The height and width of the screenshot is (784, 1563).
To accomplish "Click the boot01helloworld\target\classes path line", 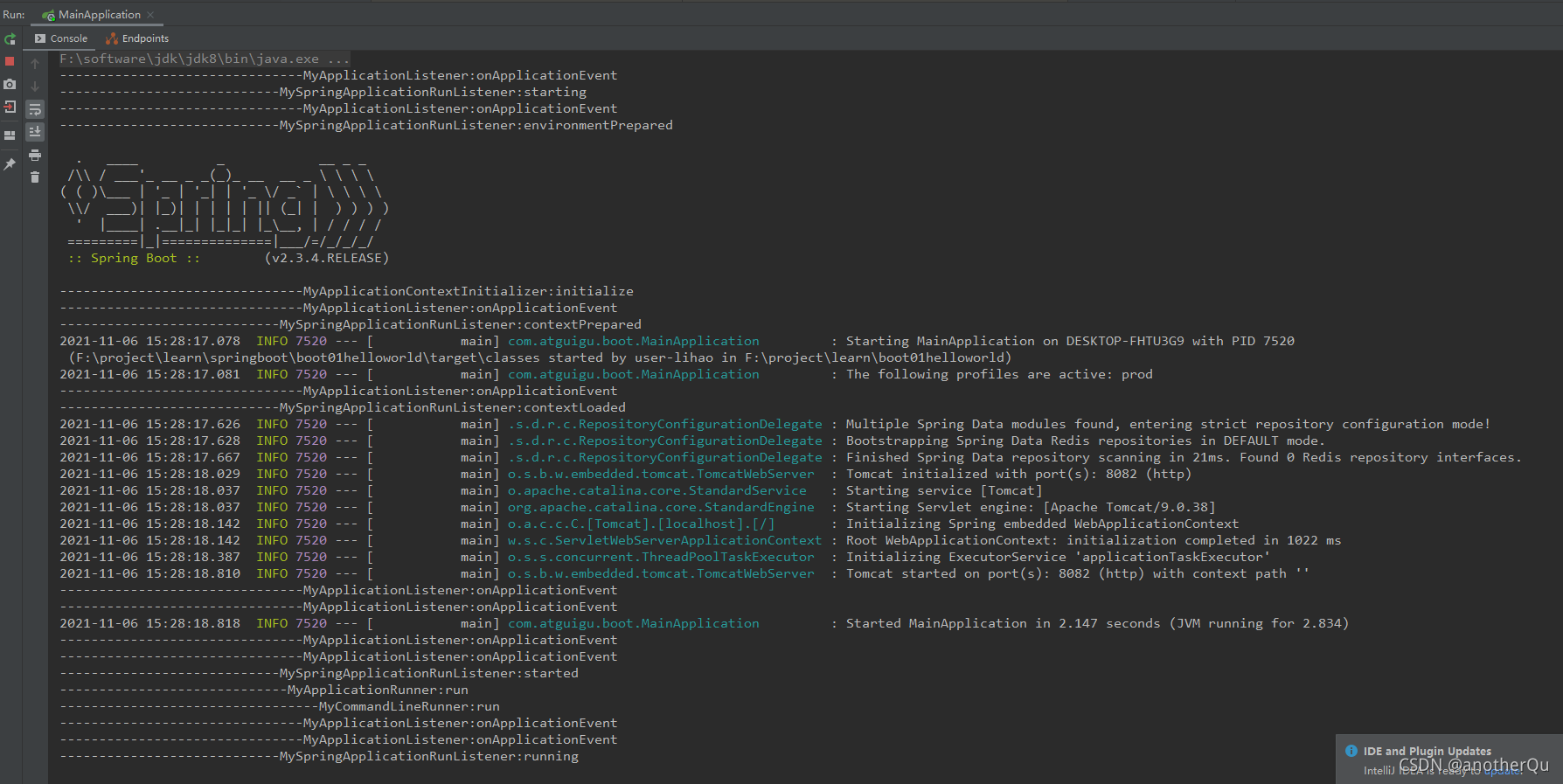I will point(539,357).
